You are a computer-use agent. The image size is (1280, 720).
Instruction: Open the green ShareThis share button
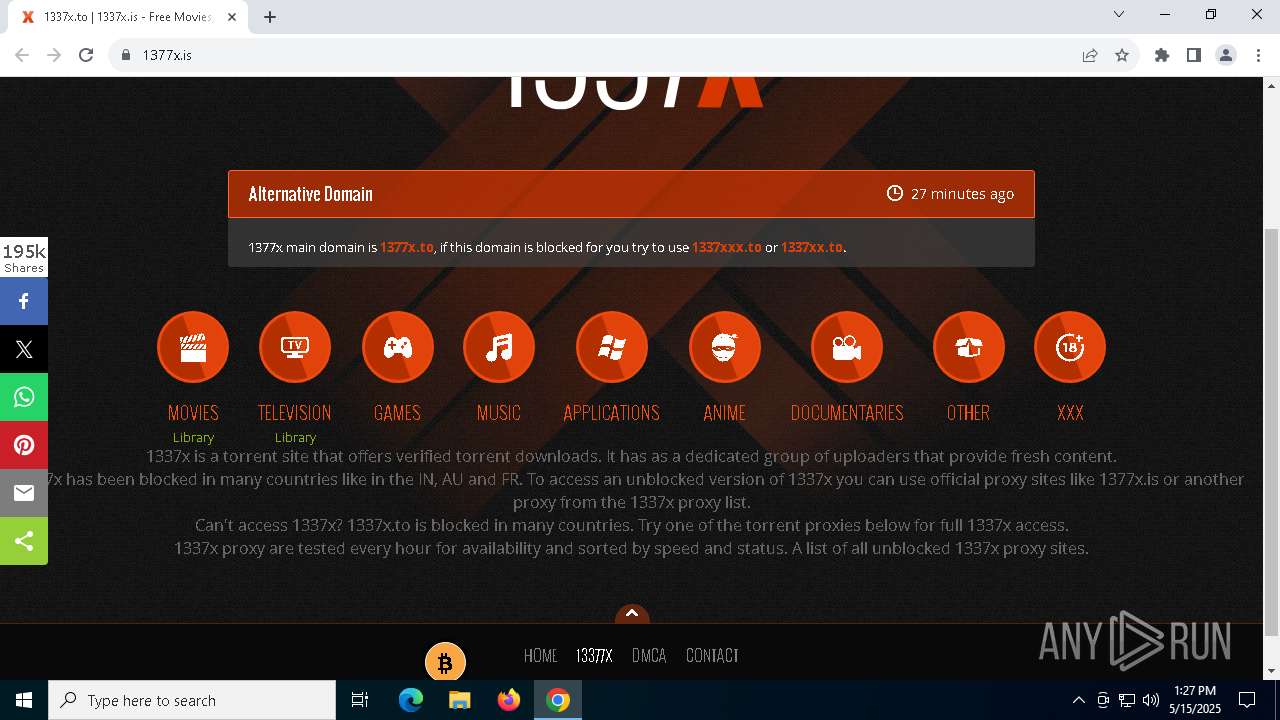tap(24, 541)
